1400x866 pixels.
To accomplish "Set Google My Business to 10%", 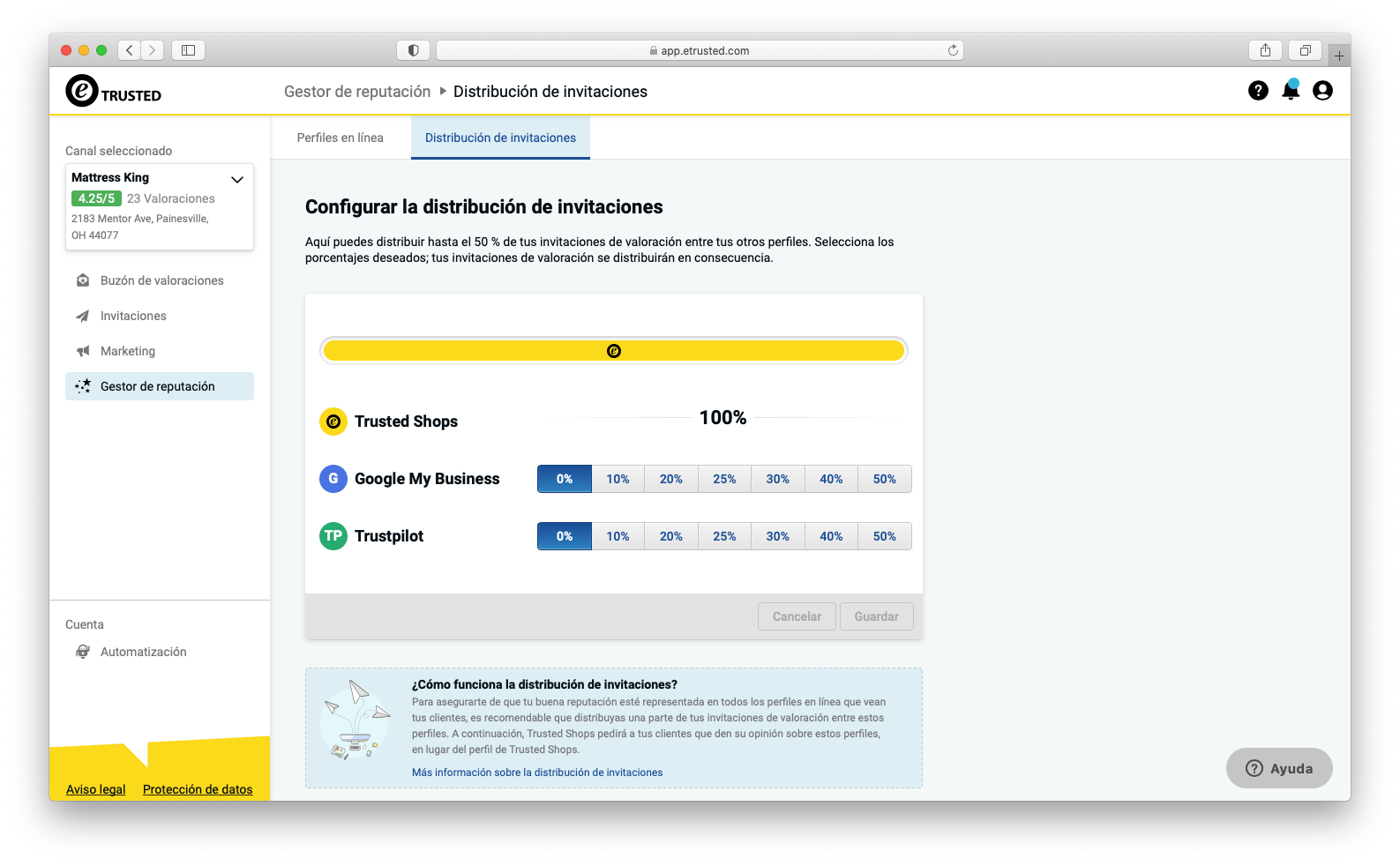I will 618,479.
